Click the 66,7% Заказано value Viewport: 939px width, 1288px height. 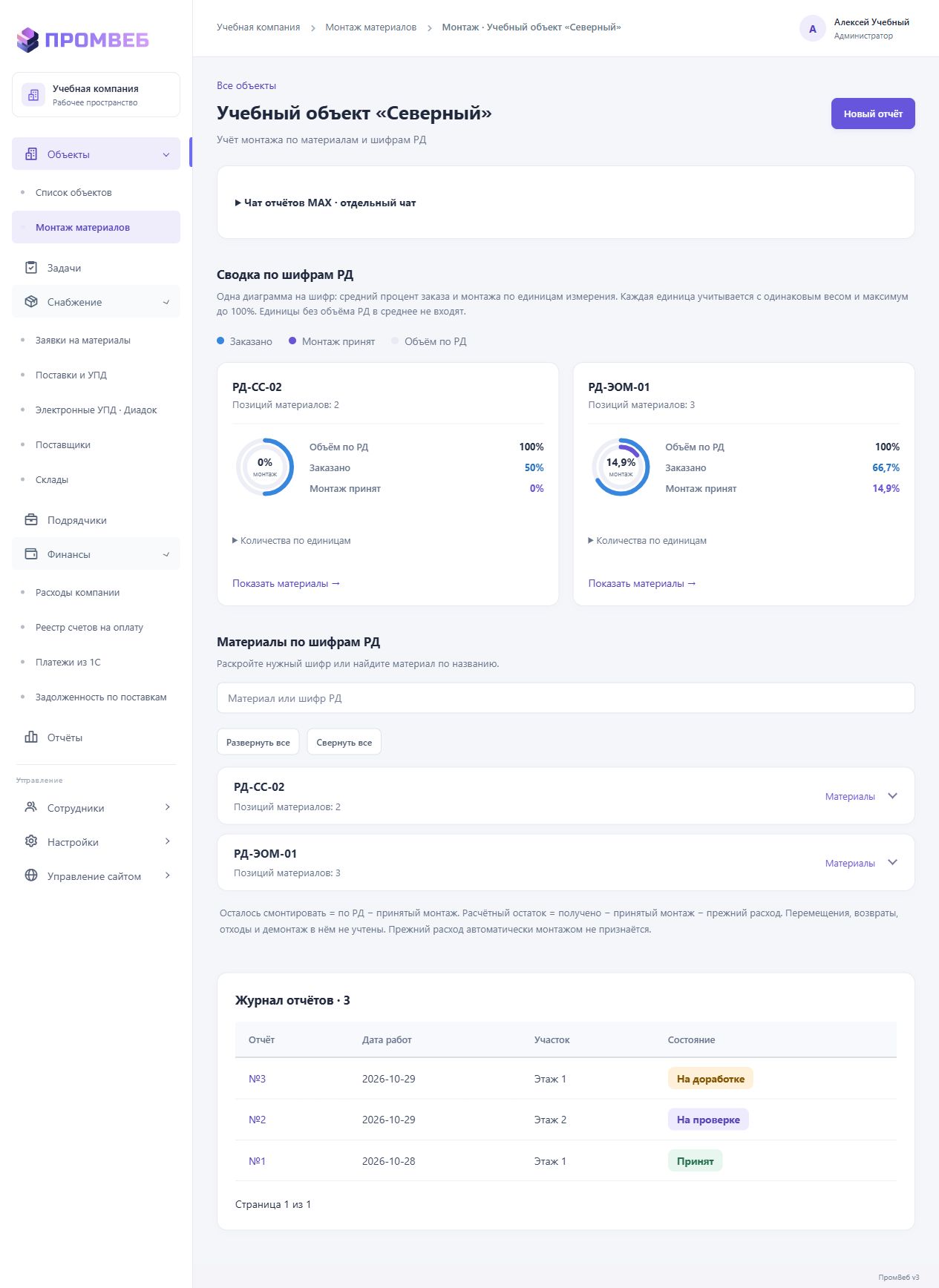(x=886, y=468)
